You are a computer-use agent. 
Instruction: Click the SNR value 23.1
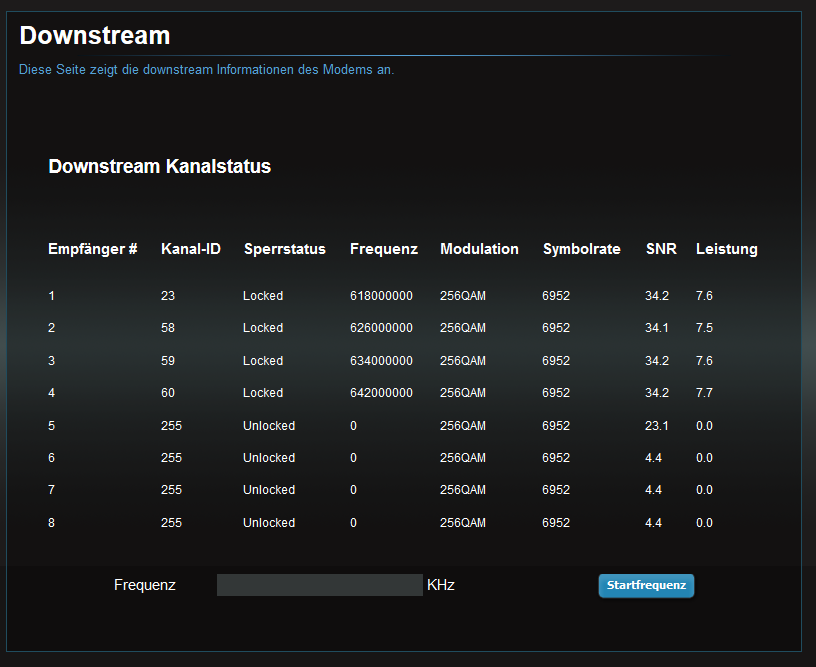tap(657, 426)
